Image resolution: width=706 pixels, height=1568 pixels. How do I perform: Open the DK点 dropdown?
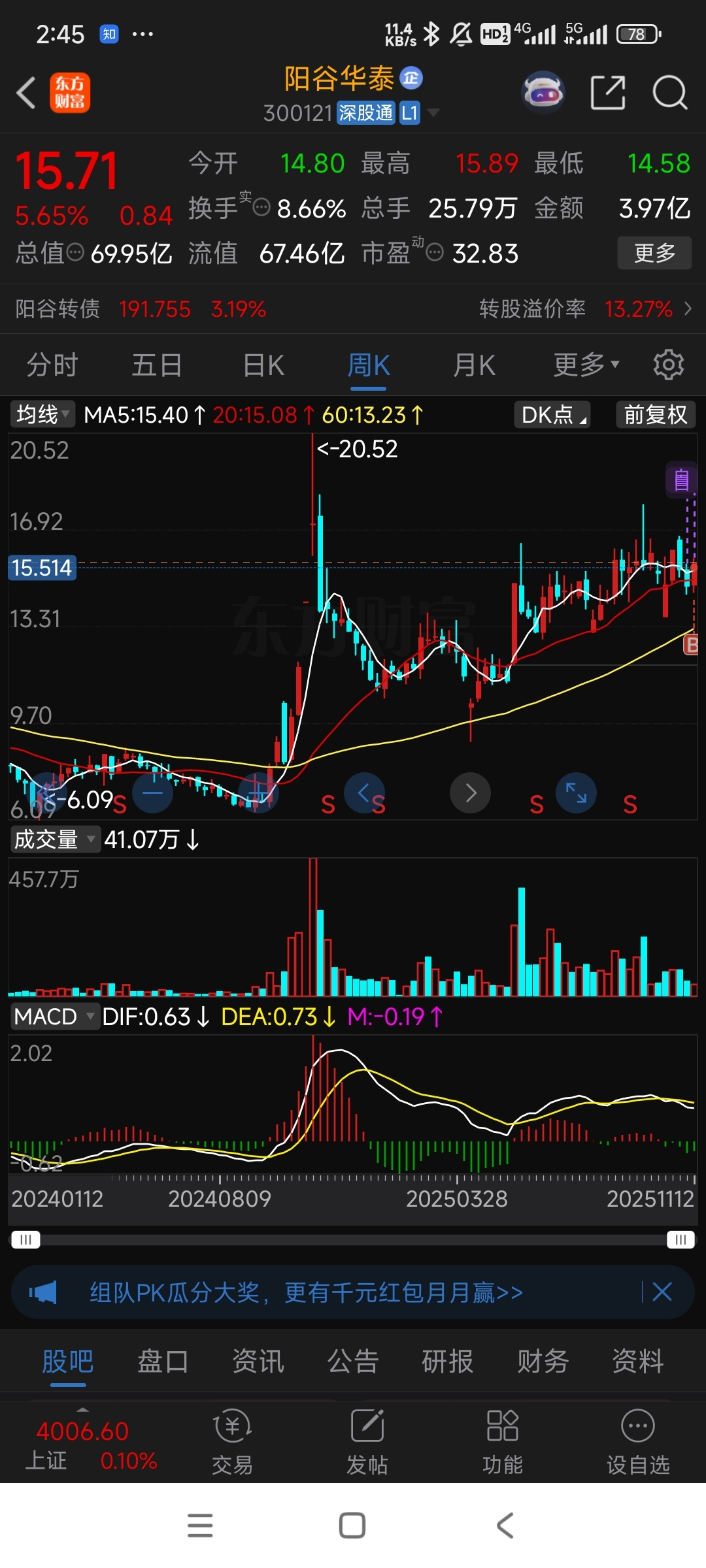553,414
